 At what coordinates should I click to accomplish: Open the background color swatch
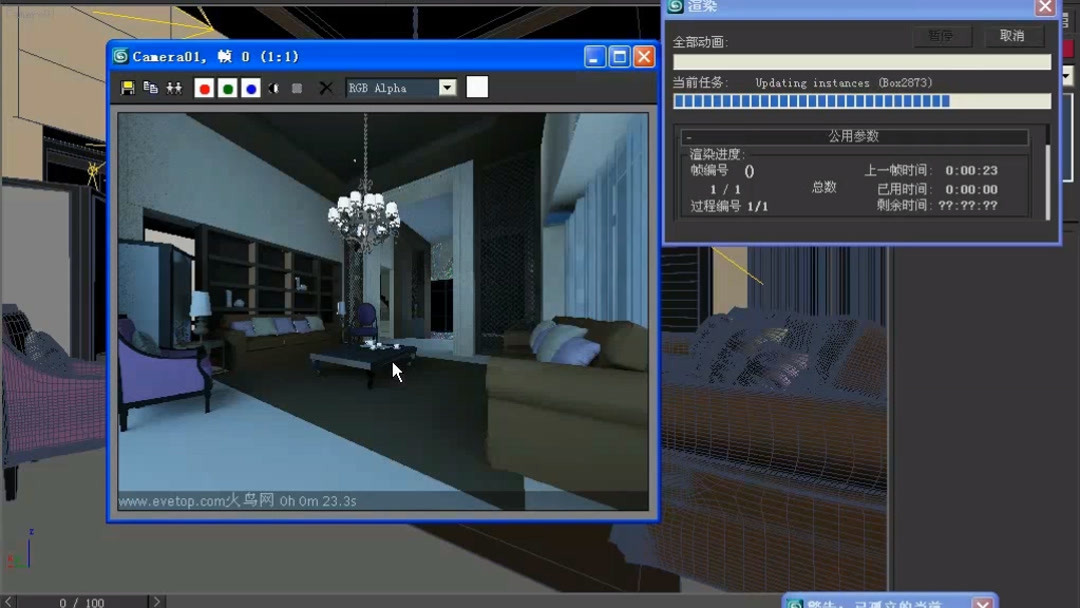tap(476, 88)
